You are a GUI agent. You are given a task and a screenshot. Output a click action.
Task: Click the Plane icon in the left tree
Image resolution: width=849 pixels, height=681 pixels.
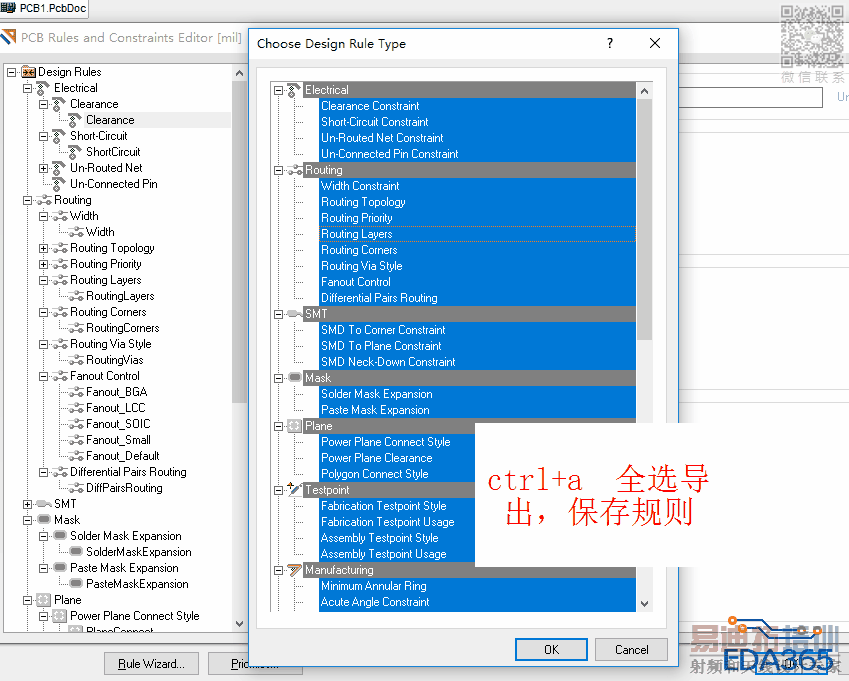pos(43,600)
